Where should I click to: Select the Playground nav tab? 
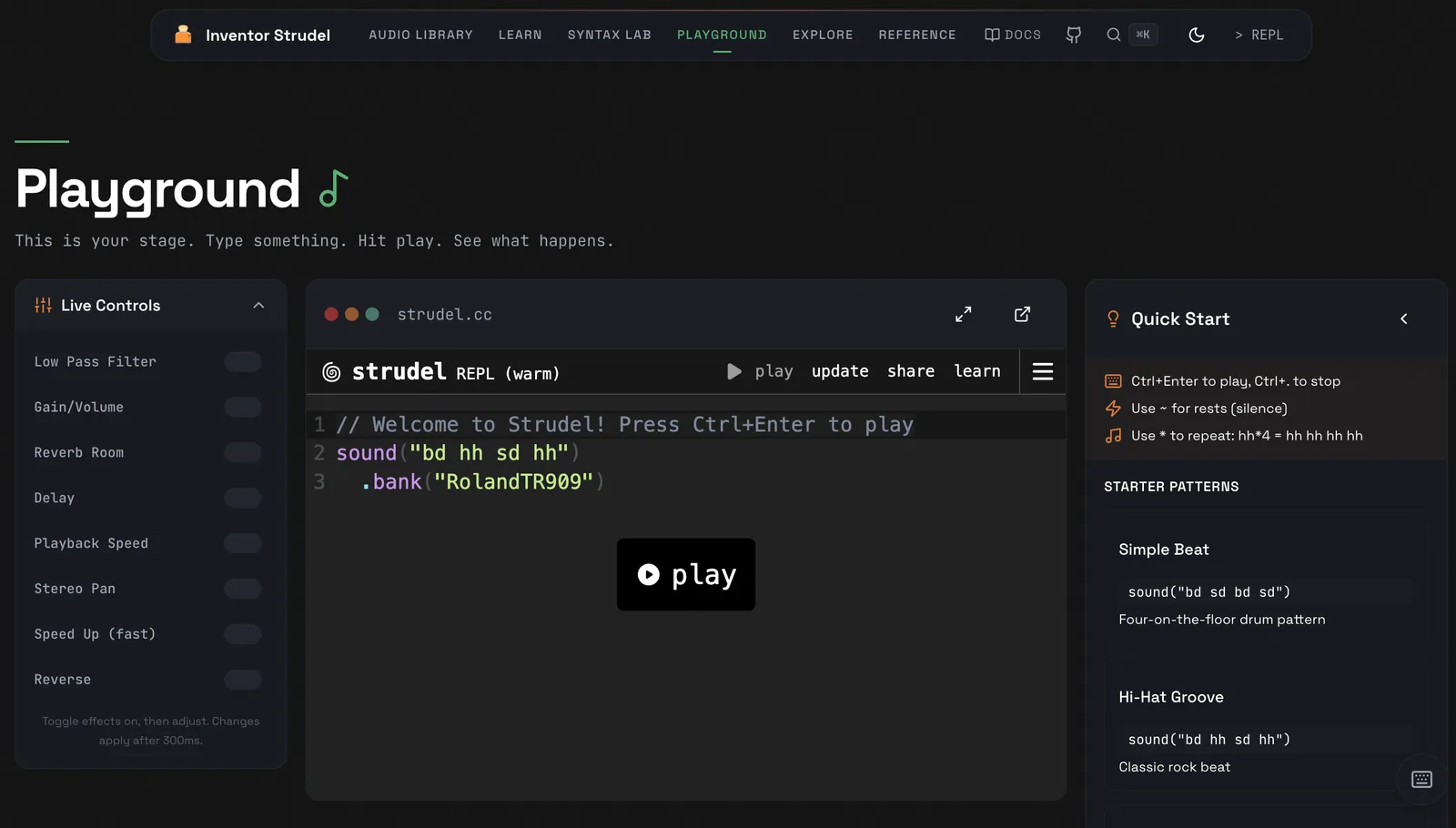(722, 35)
